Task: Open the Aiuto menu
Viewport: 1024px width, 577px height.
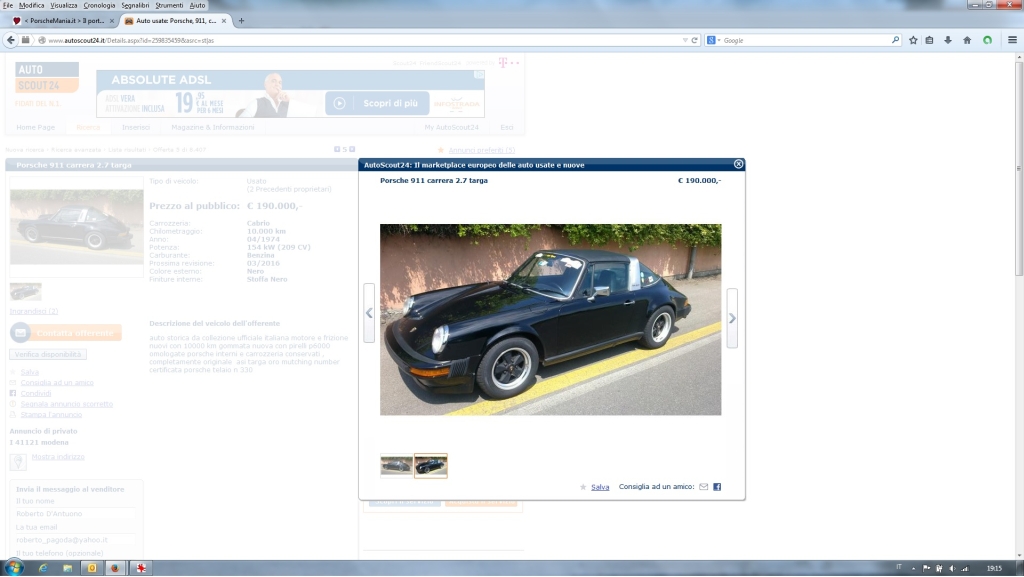Action: (x=197, y=5)
